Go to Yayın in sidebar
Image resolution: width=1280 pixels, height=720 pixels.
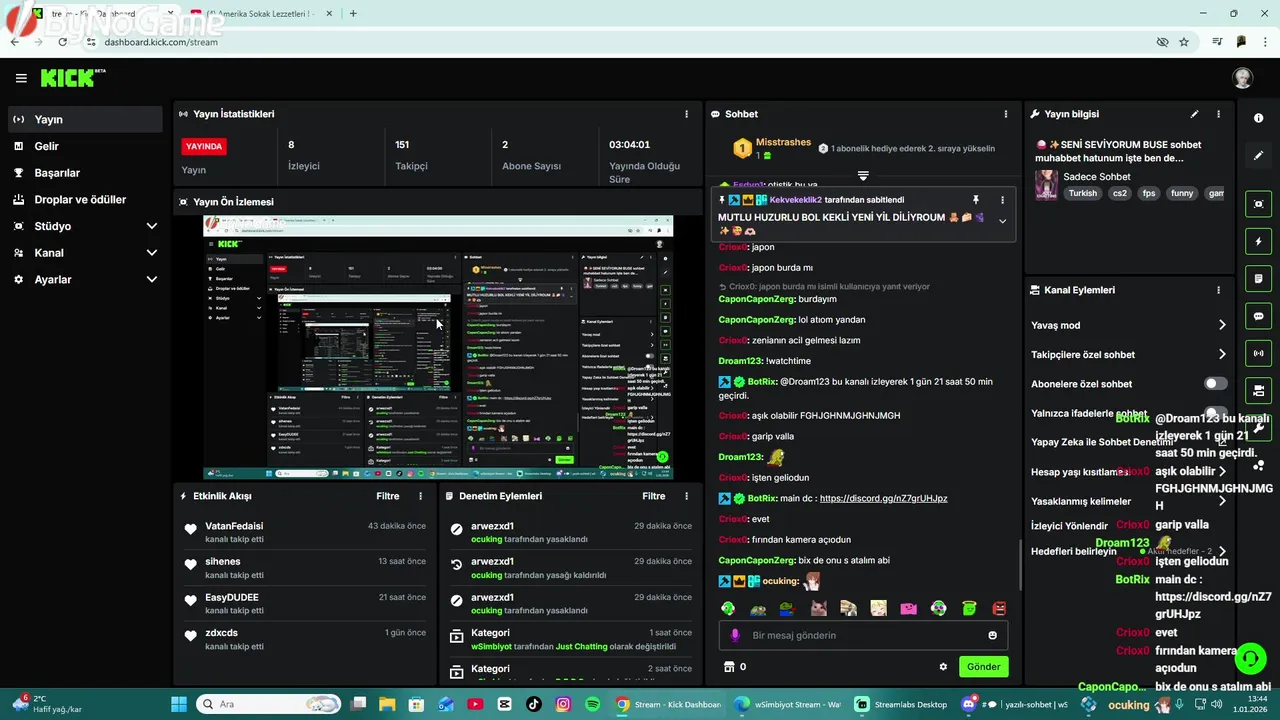[85, 119]
